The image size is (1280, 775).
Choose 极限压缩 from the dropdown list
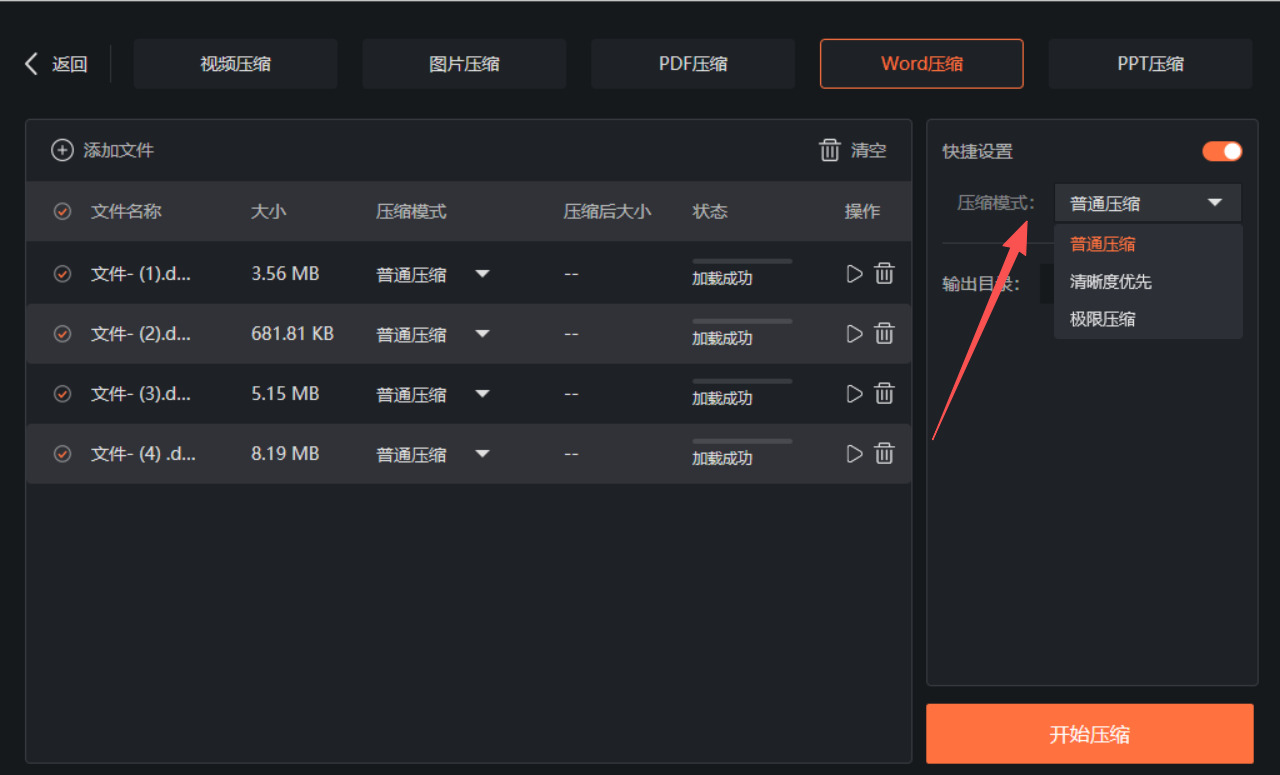tap(1102, 320)
